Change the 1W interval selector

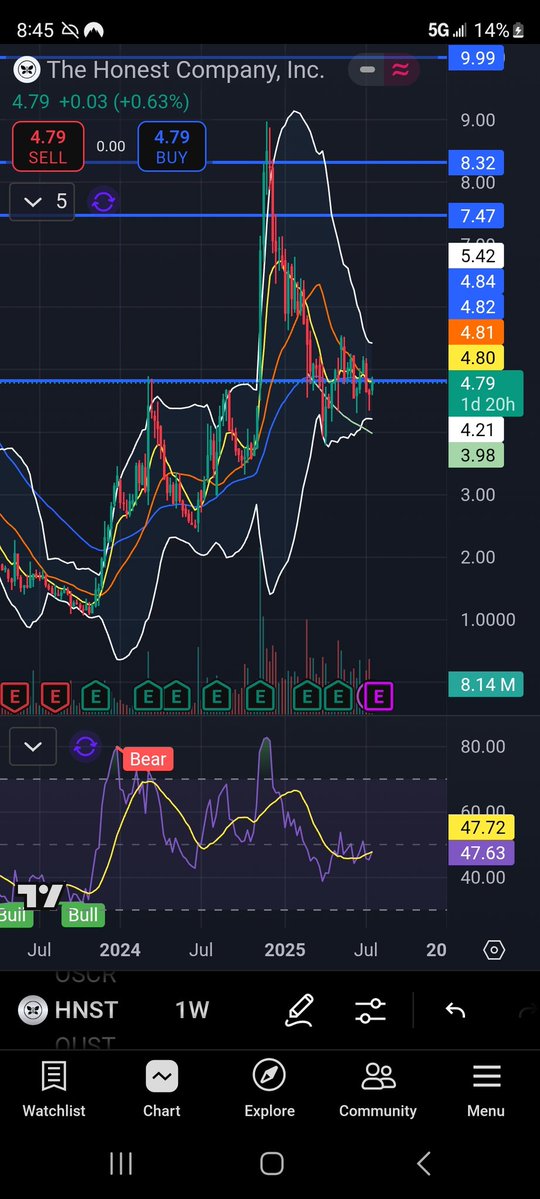click(192, 1010)
